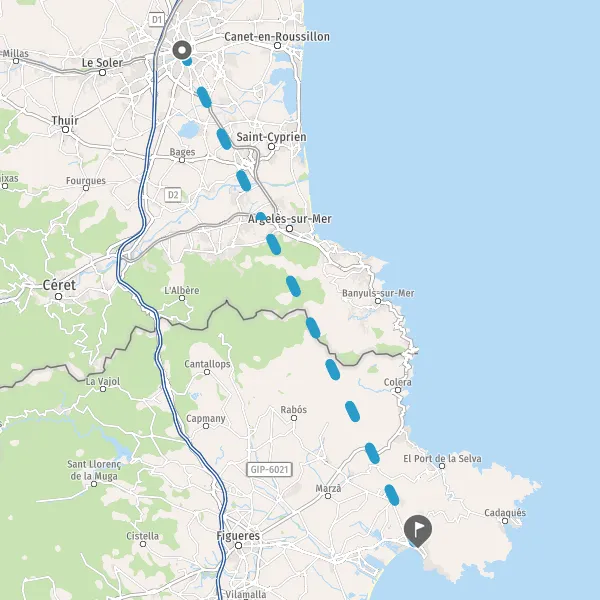Click the Thuir town marker
Screen dimensions: 600x600
pos(65,130)
